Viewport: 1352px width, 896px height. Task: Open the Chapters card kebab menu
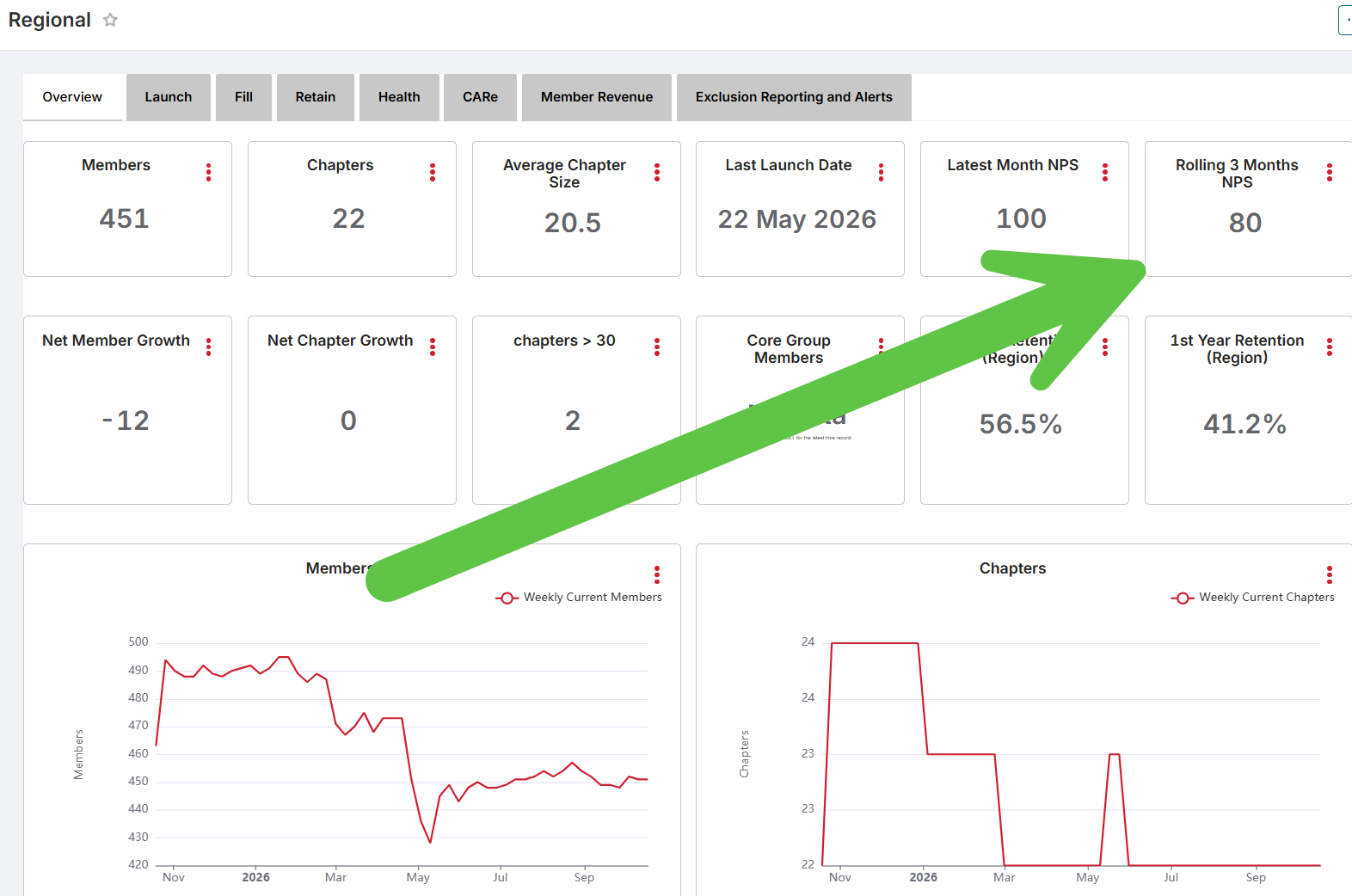pos(433,172)
